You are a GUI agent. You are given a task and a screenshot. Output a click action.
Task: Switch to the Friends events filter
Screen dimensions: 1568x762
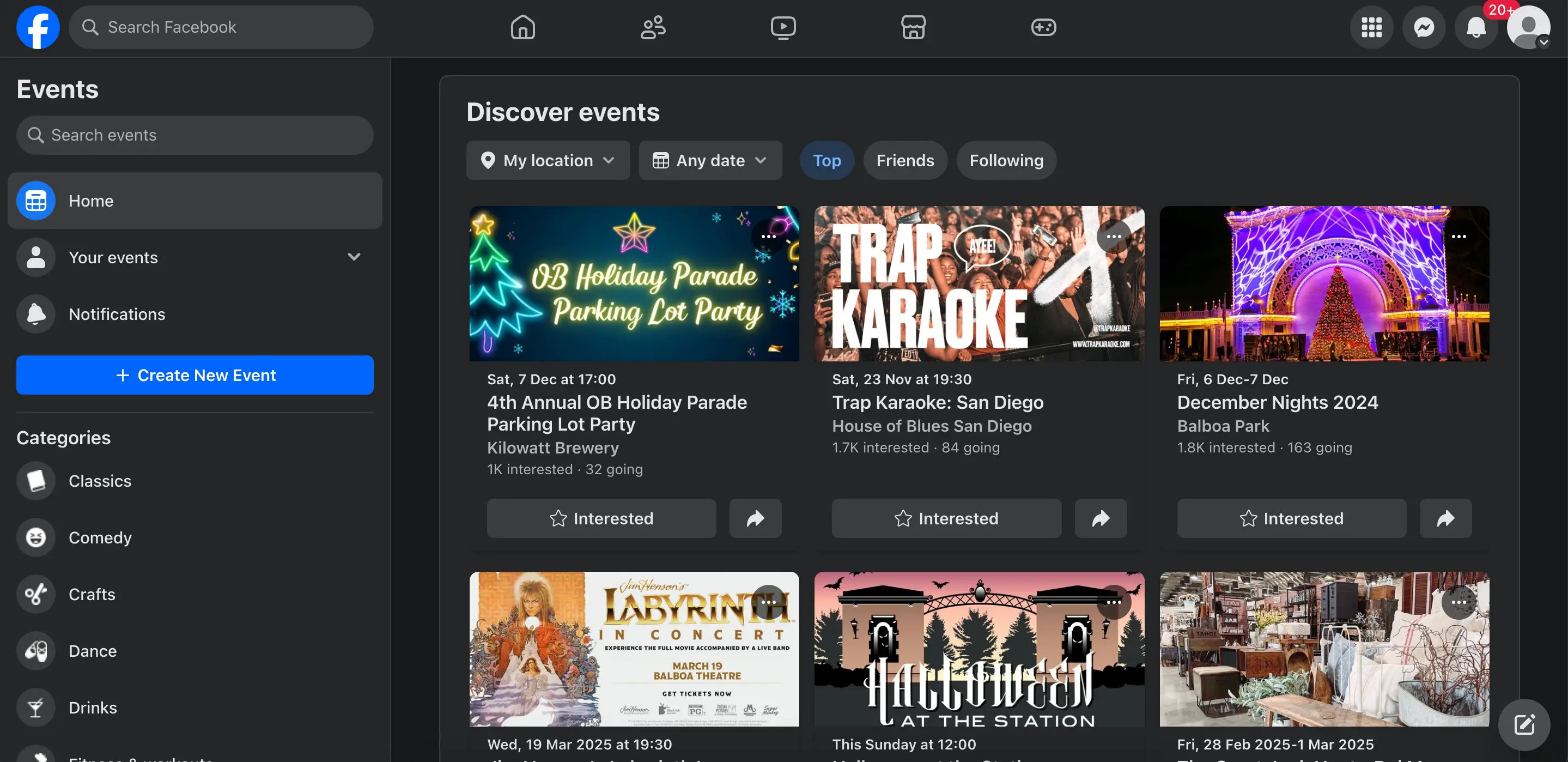[905, 160]
